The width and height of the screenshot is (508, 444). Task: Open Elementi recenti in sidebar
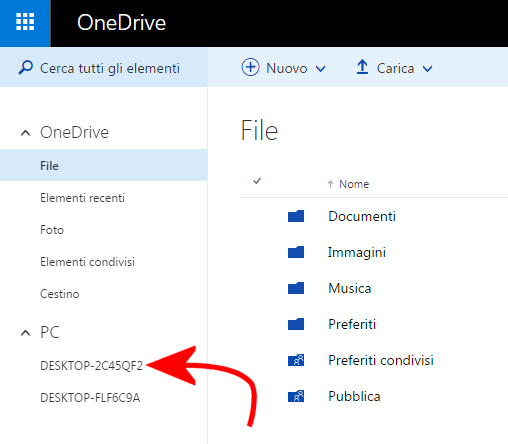coord(82,198)
